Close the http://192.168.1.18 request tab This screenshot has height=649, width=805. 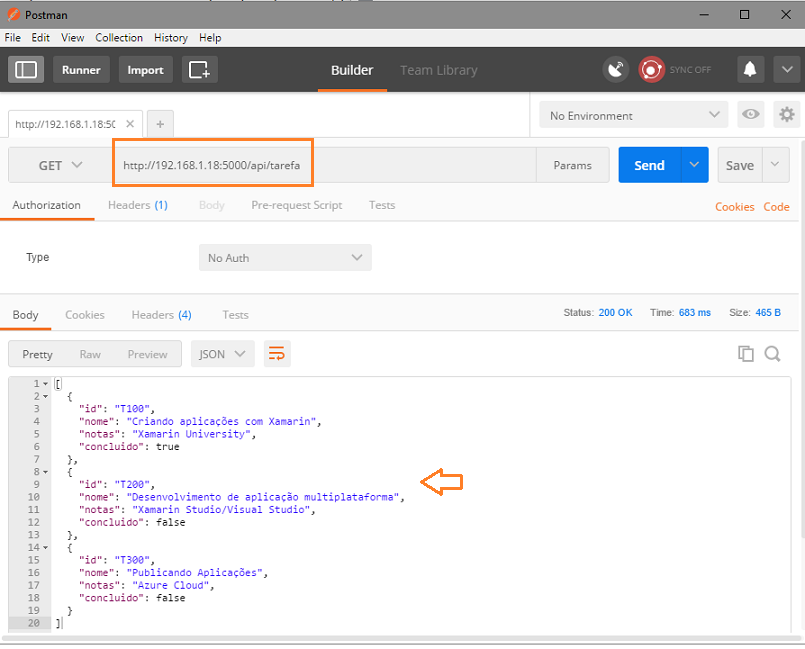(130, 124)
